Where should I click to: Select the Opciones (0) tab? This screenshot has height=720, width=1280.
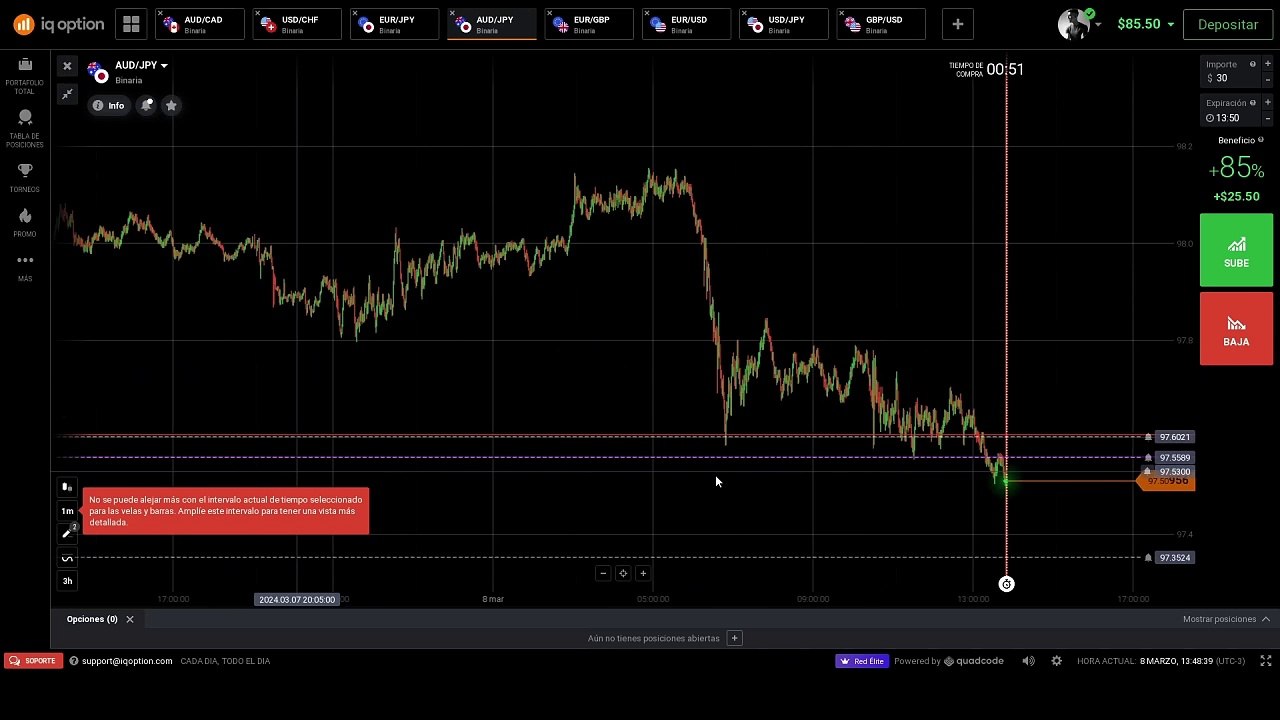click(x=92, y=619)
